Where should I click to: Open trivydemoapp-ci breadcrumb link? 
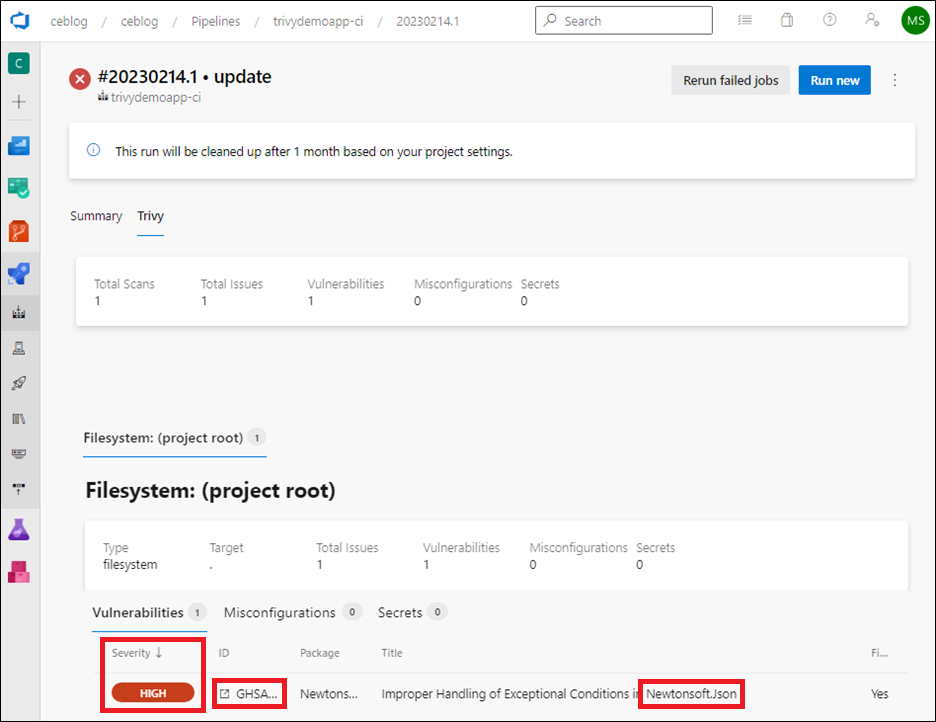click(x=318, y=21)
